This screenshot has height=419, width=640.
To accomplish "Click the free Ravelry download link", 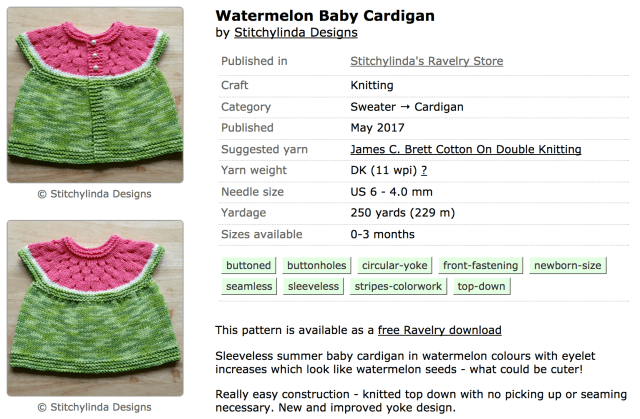I will (x=438, y=330).
